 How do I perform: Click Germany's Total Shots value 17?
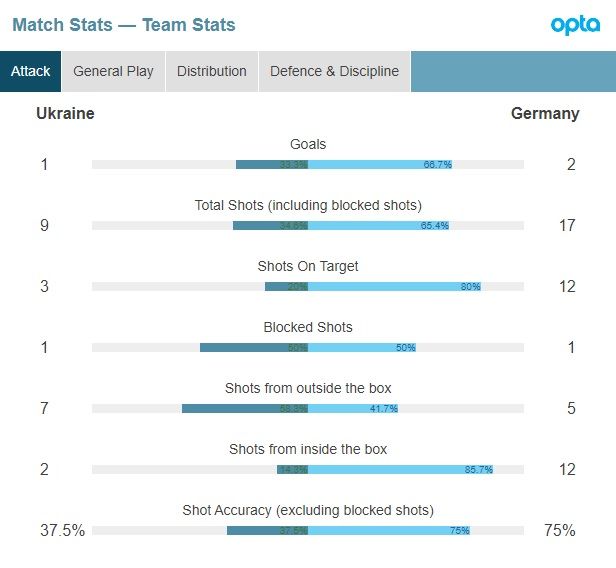(567, 225)
